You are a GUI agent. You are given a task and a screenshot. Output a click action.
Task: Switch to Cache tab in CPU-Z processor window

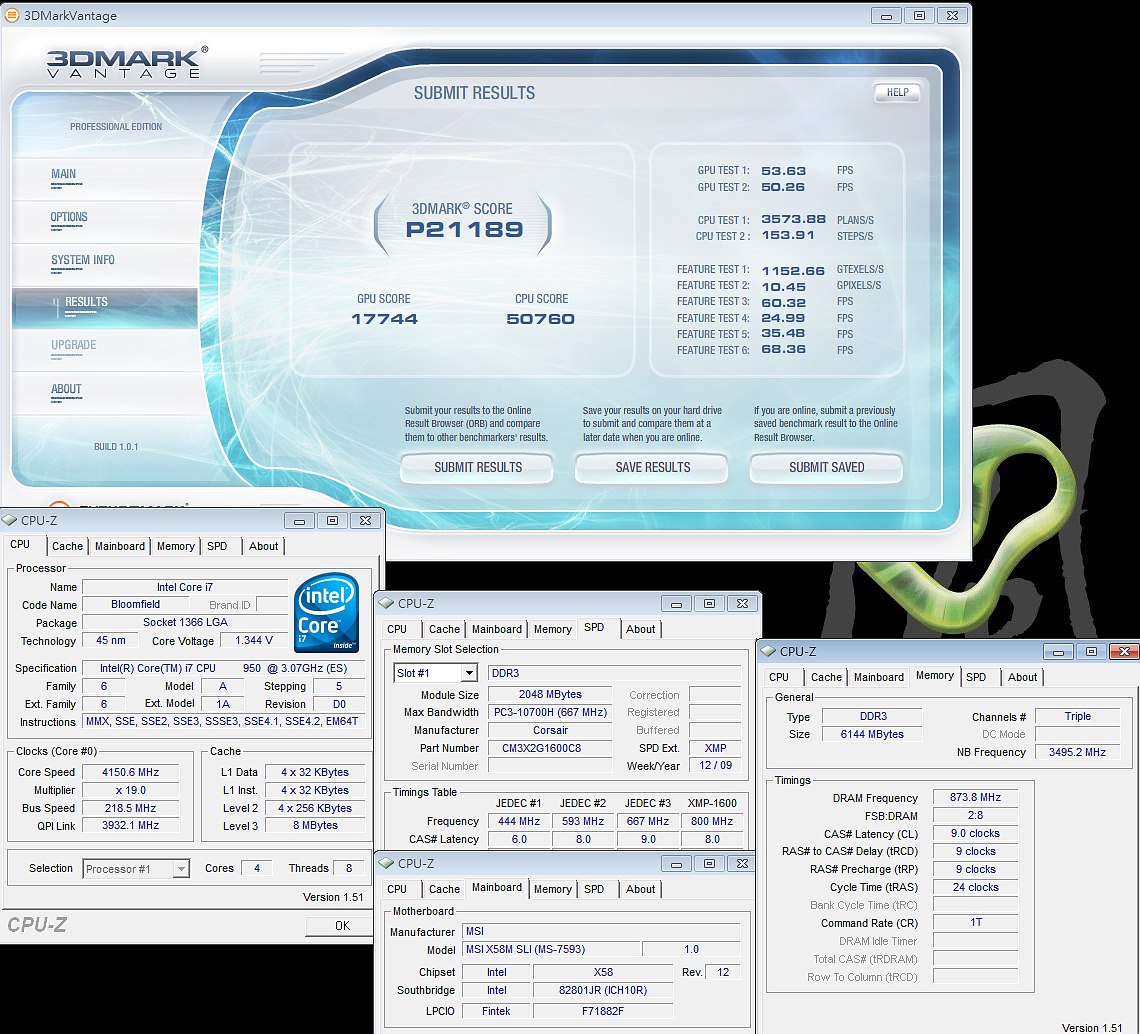68,546
